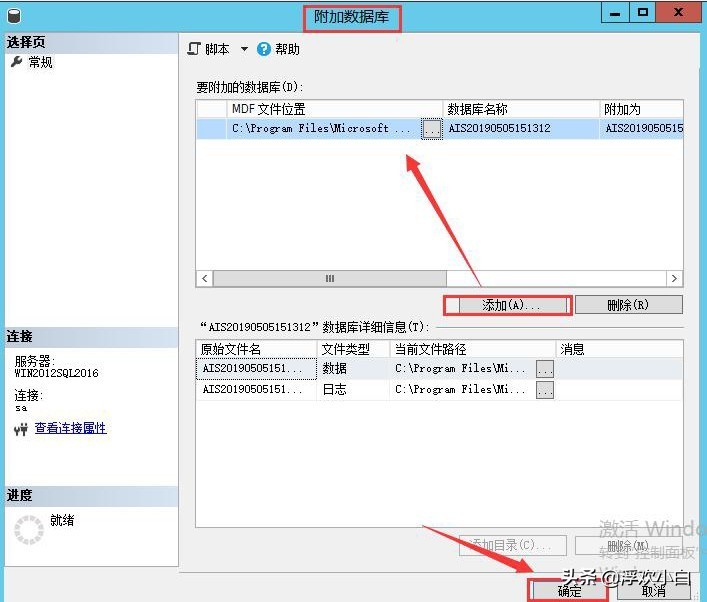Minimize the 附加数据库 dialog
Viewport: 707px width, 602px height.
[x=615, y=13]
